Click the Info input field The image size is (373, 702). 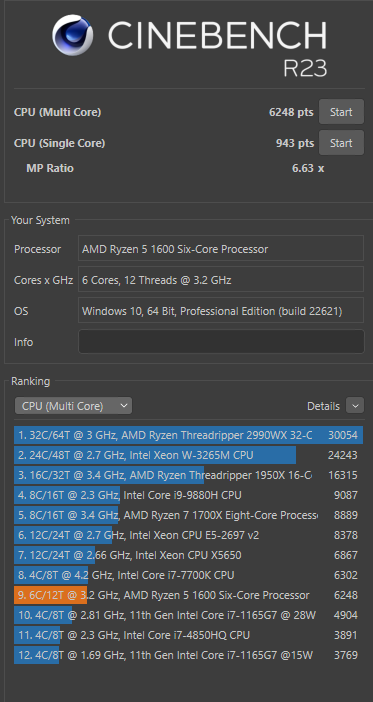coord(221,342)
